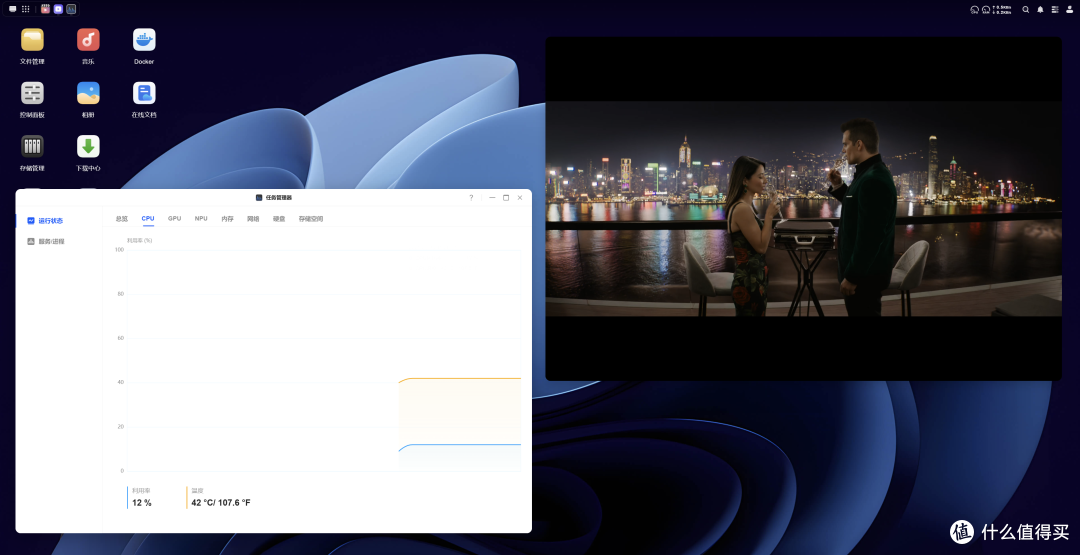
Task: Click the show desktop icon in top bar
Action: [12, 9]
